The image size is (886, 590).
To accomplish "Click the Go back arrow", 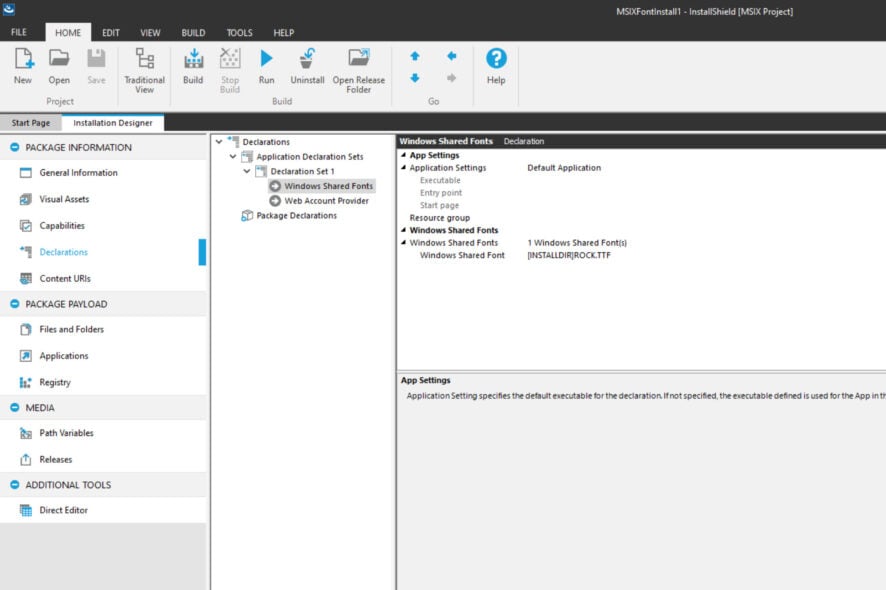I will point(451,56).
